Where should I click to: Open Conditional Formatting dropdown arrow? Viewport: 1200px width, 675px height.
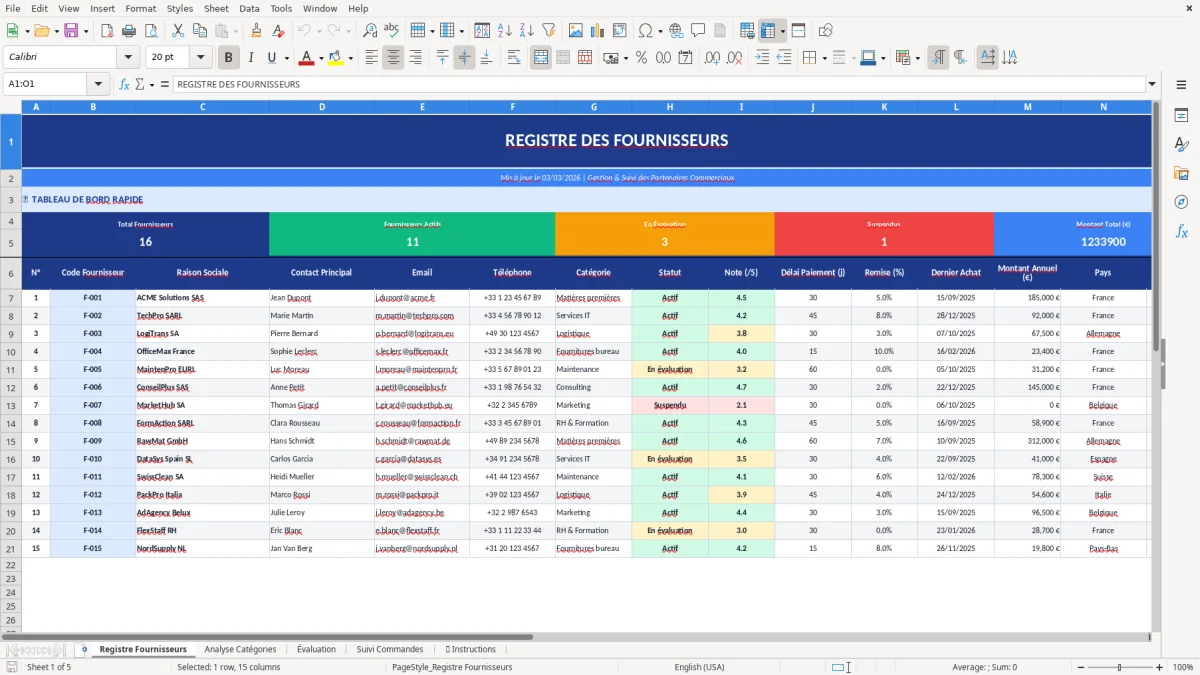point(918,58)
